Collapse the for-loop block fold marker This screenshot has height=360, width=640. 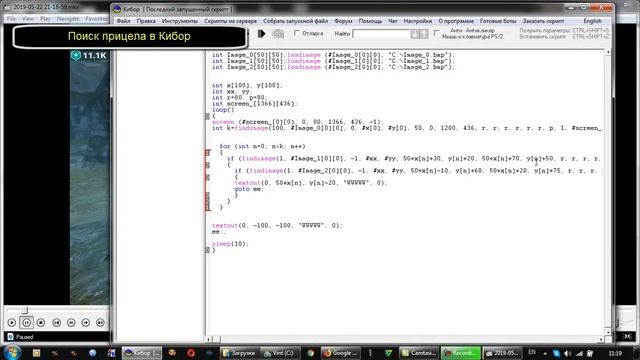(x=207, y=153)
